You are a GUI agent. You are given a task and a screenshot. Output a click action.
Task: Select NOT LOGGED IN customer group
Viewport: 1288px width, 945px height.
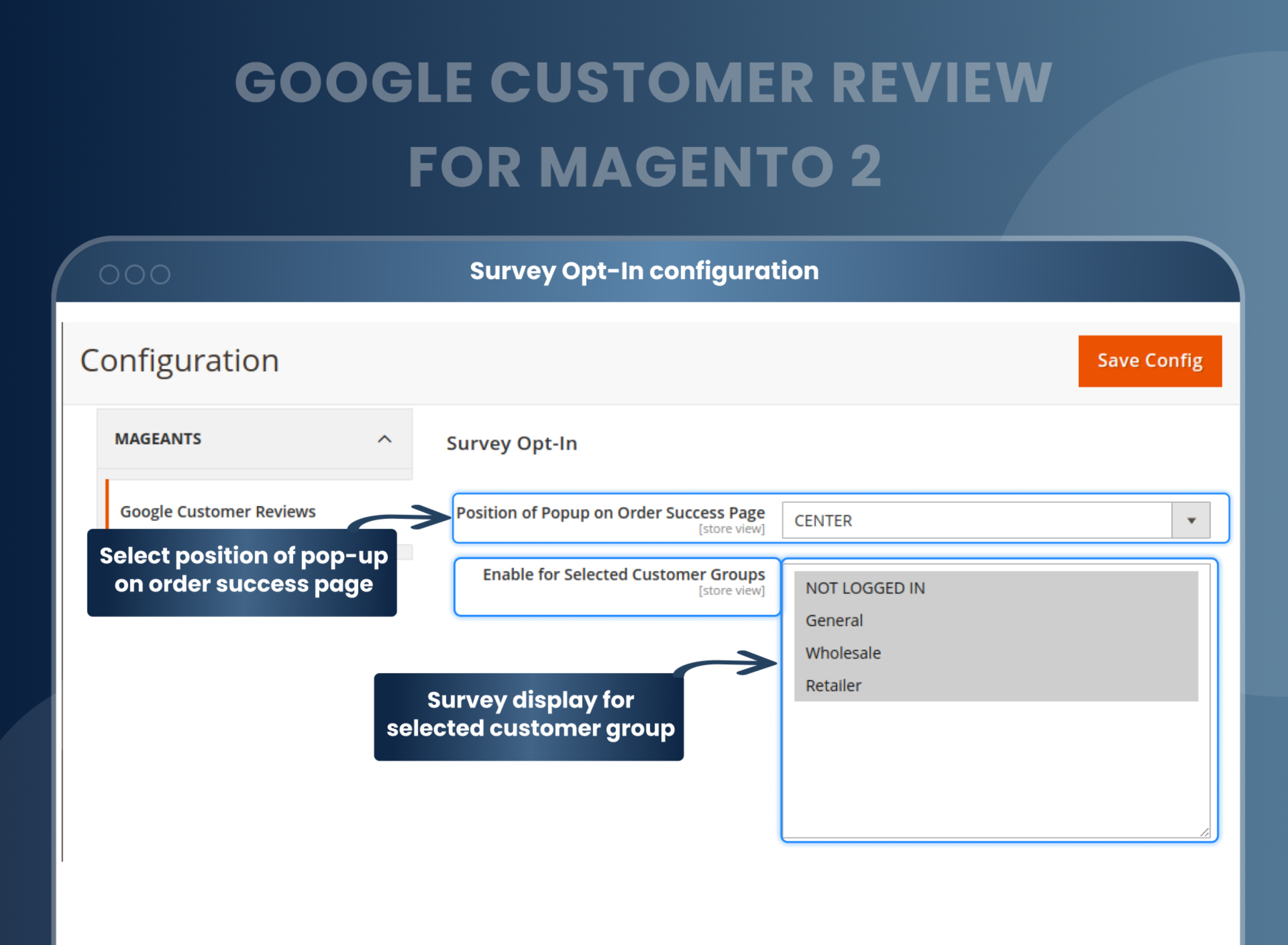tap(996, 588)
